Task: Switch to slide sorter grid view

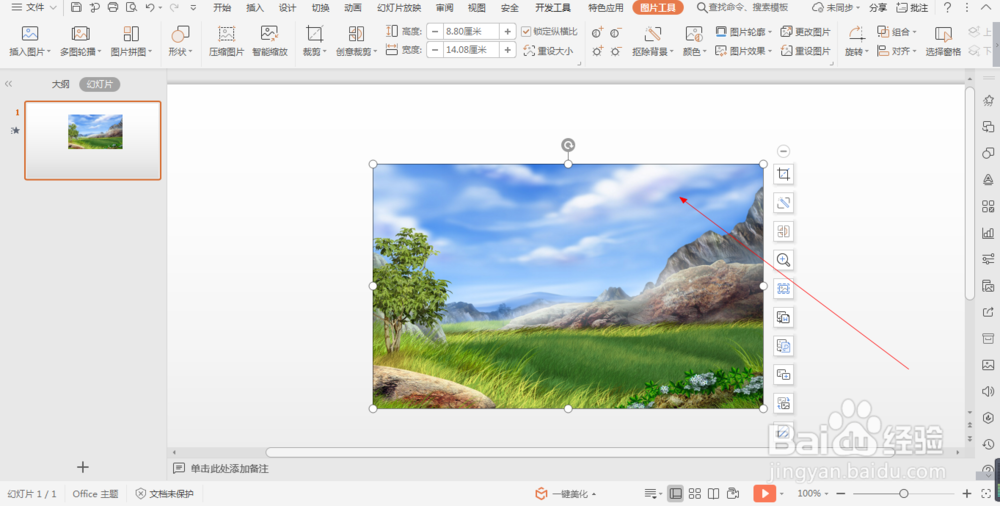Action: (695, 493)
